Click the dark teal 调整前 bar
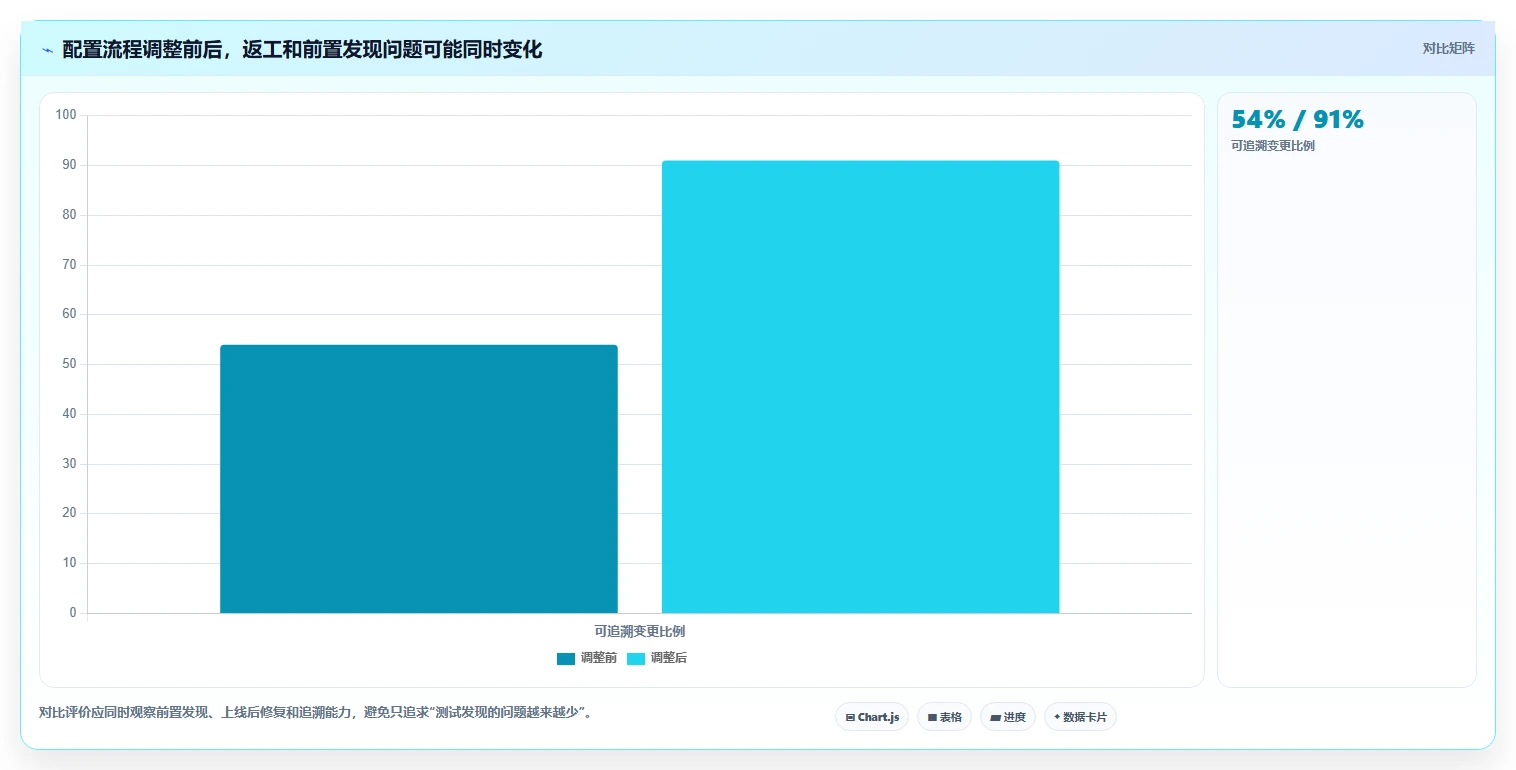The height and width of the screenshot is (770, 1516). click(x=419, y=479)
